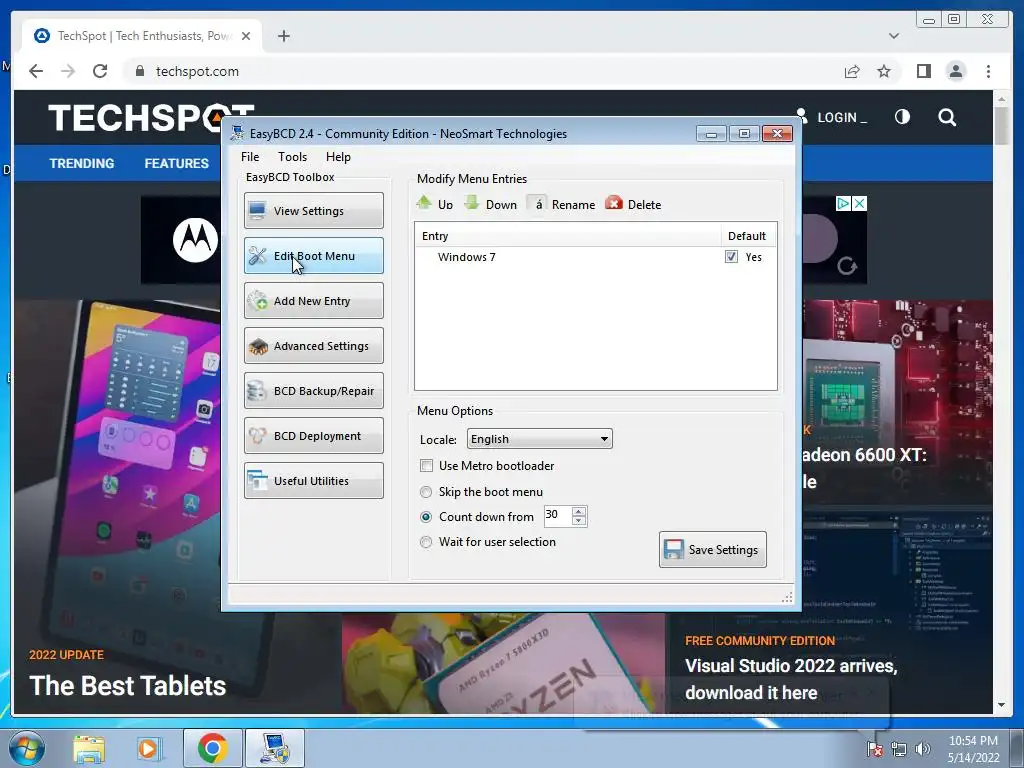Open Add New Entry section

tap(313, 300)
